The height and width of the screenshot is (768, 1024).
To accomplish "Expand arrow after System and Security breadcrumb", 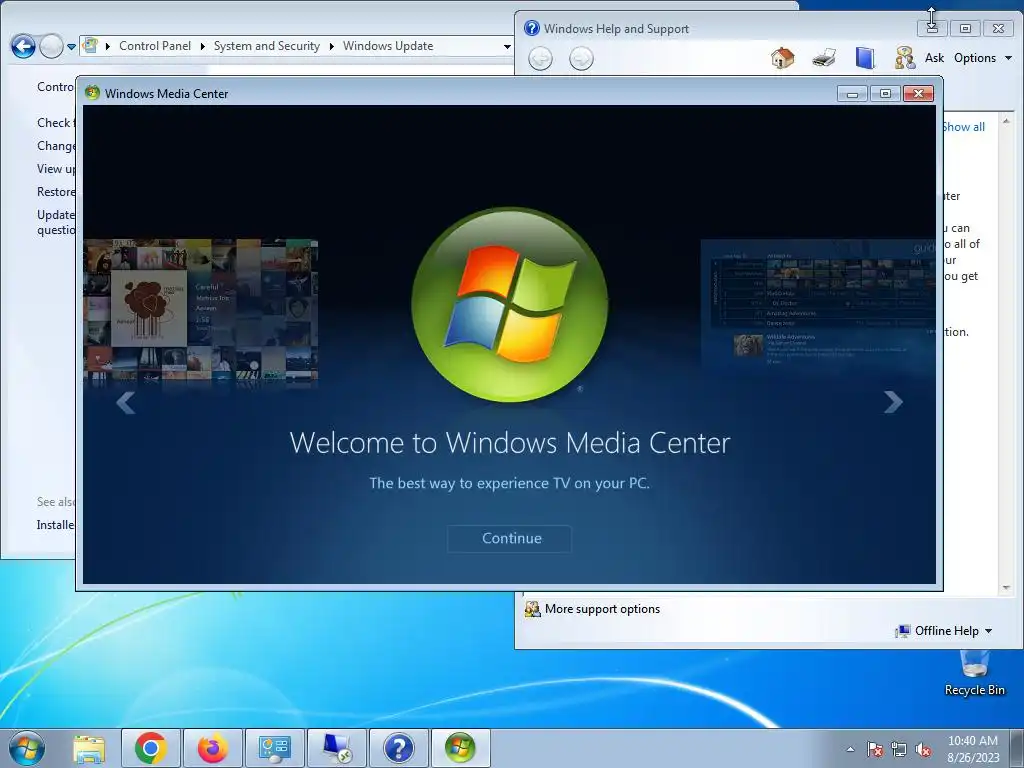I will (x=331, y=46).
